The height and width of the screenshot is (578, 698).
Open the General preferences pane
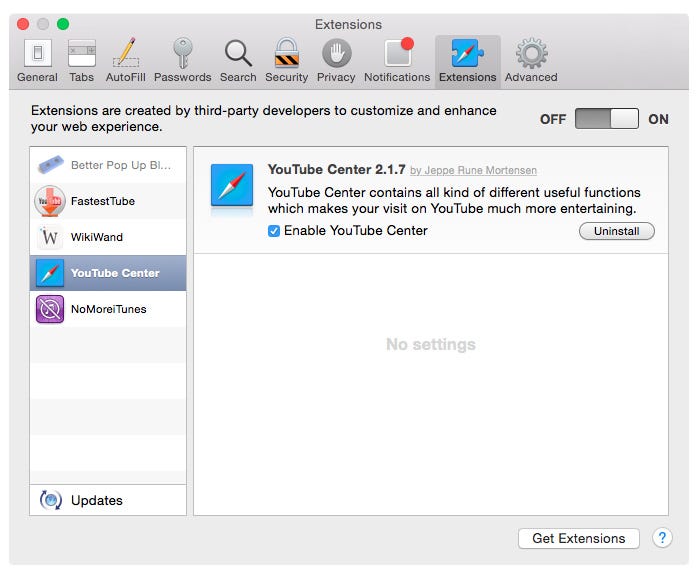(37, 61)
